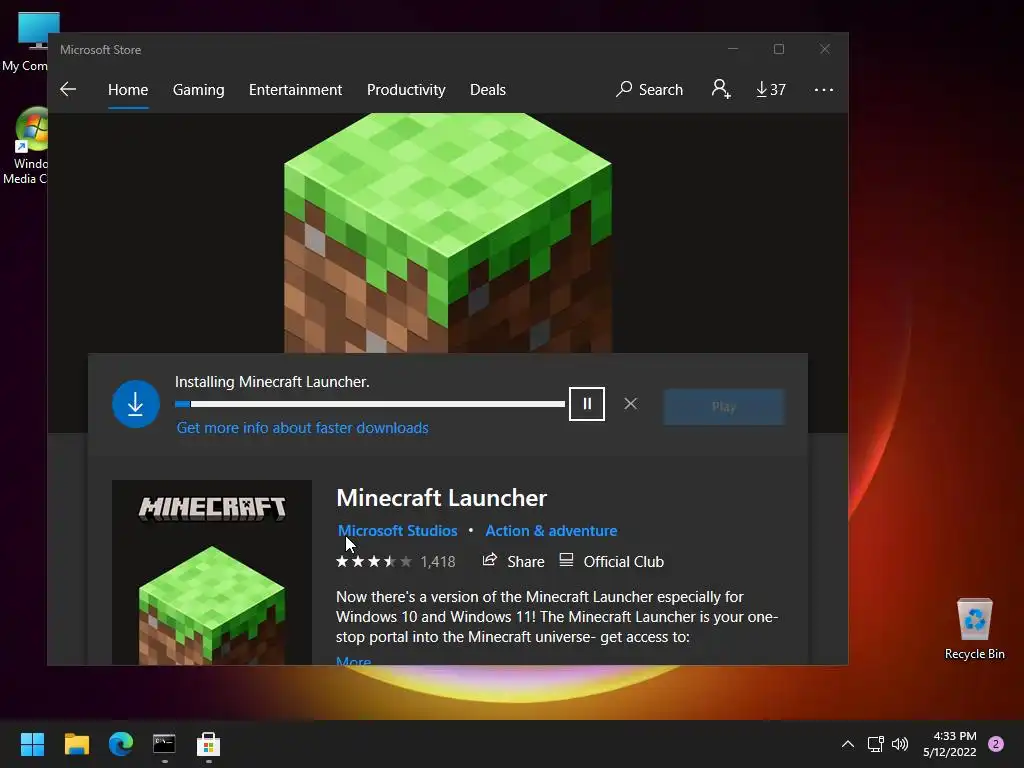
Task: Open the Deals tab
Action: [488, 89]
